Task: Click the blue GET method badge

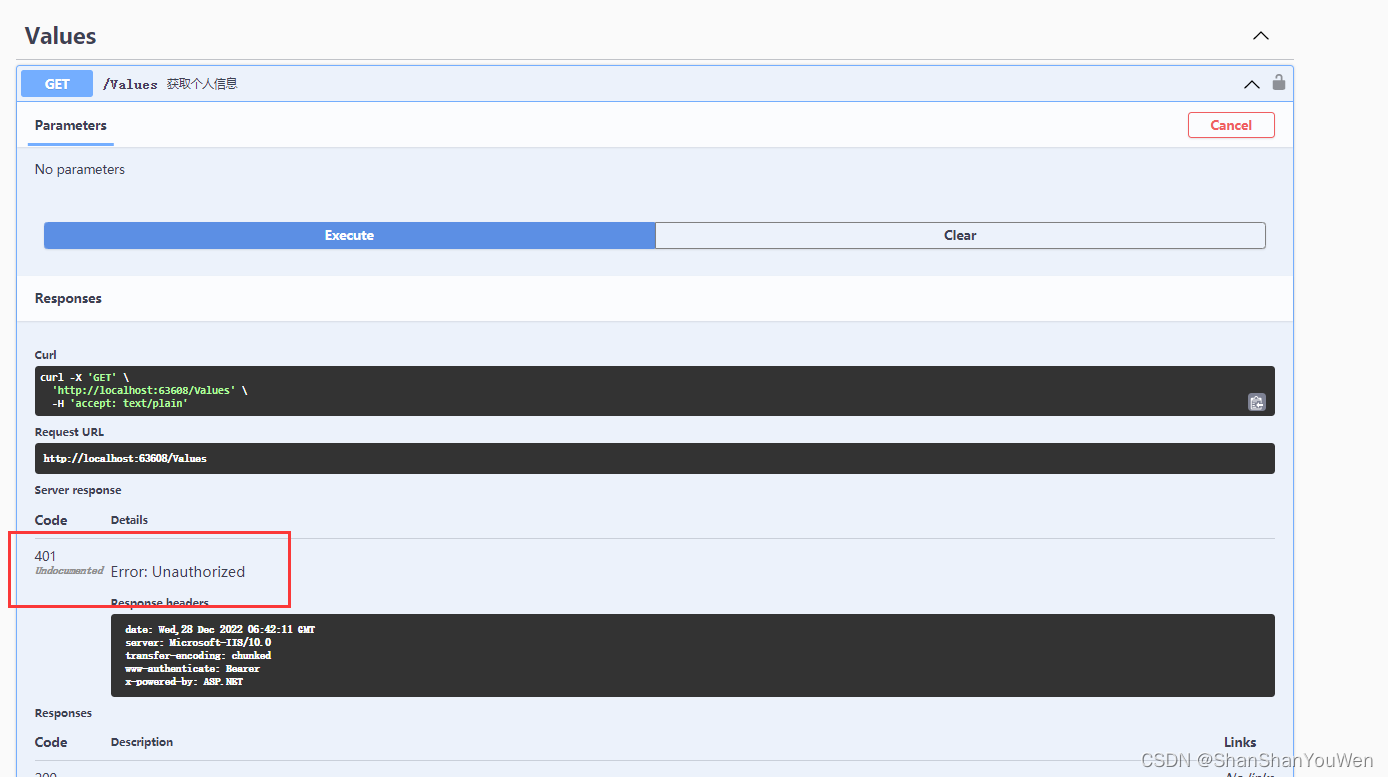Action: 56,83
